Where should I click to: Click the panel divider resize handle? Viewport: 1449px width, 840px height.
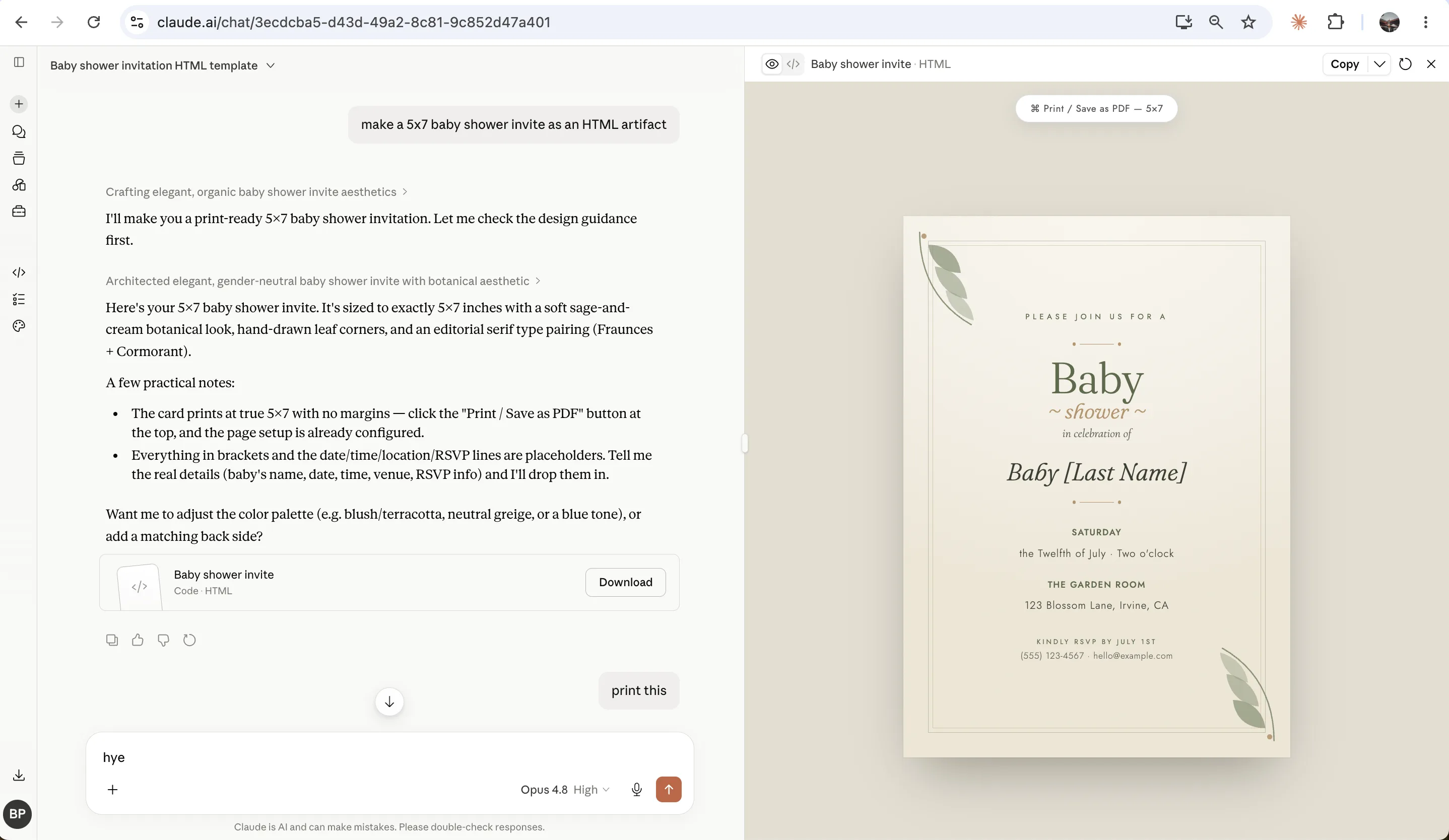[745, 443]
